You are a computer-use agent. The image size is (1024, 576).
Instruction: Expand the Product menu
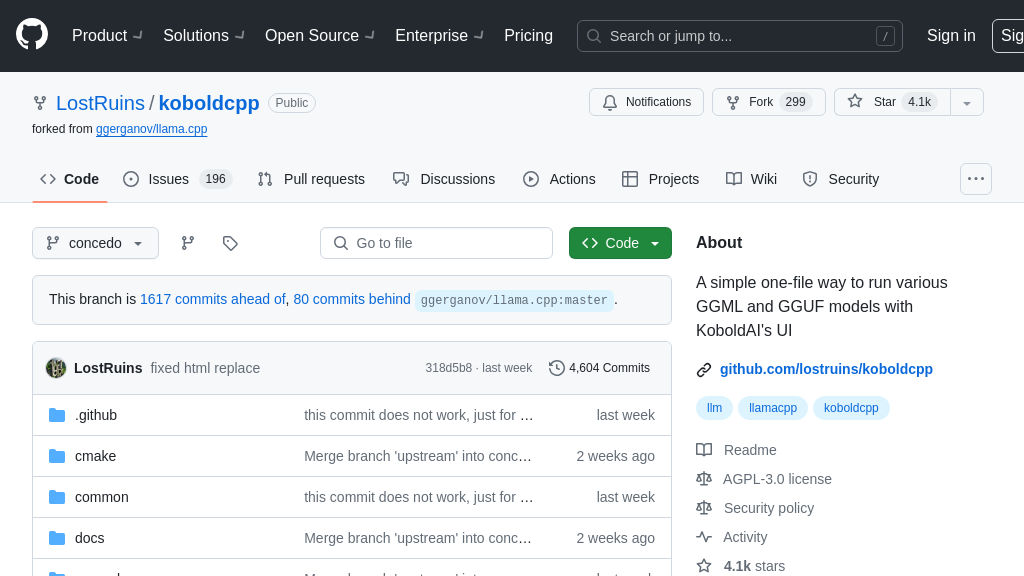click(x=107, y=35)
